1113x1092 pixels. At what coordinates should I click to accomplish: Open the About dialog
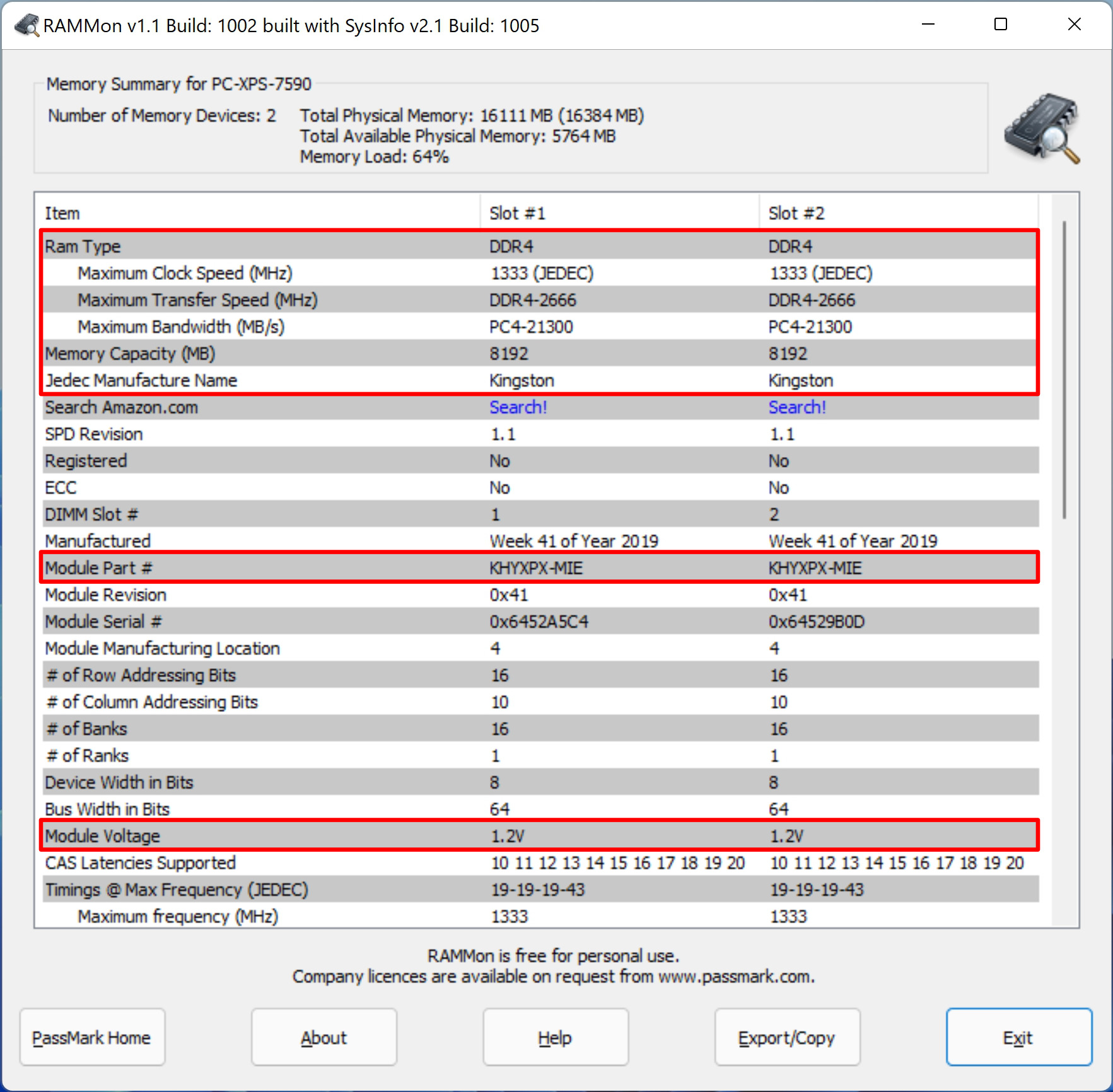[324, 1037]
